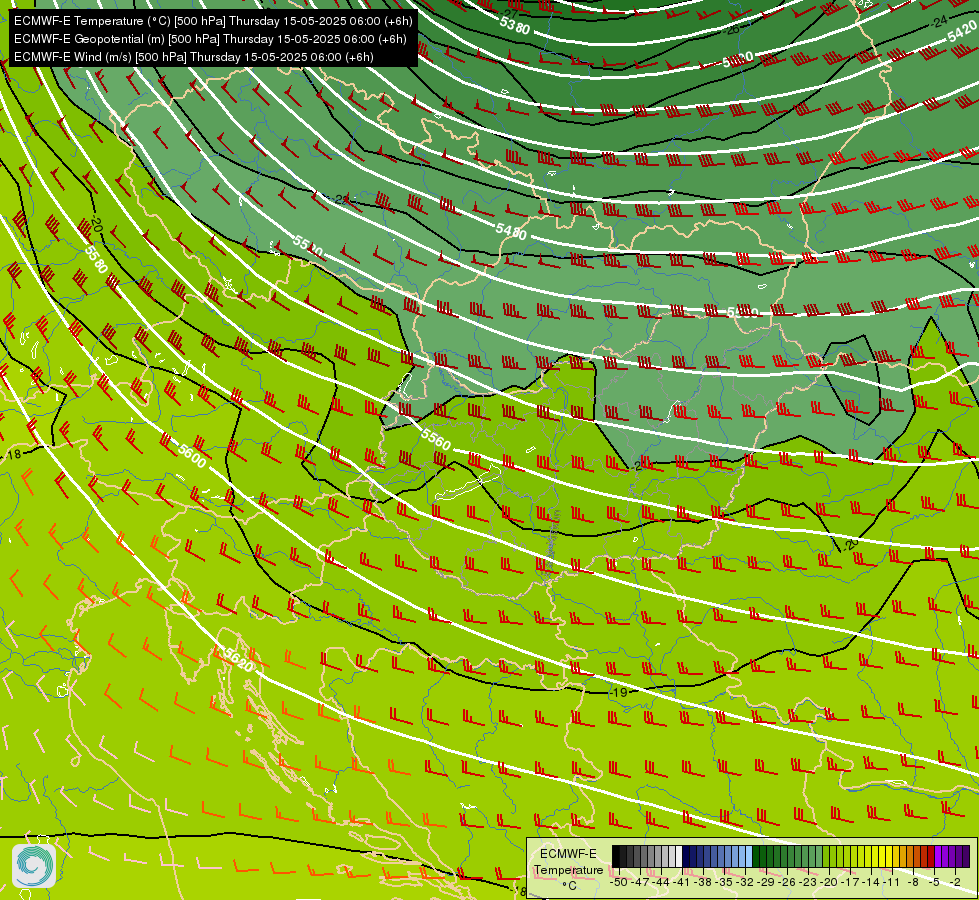Pick the black swatch at the legend's left end
This screenshot has height=900, width=979.
[616, 856]
